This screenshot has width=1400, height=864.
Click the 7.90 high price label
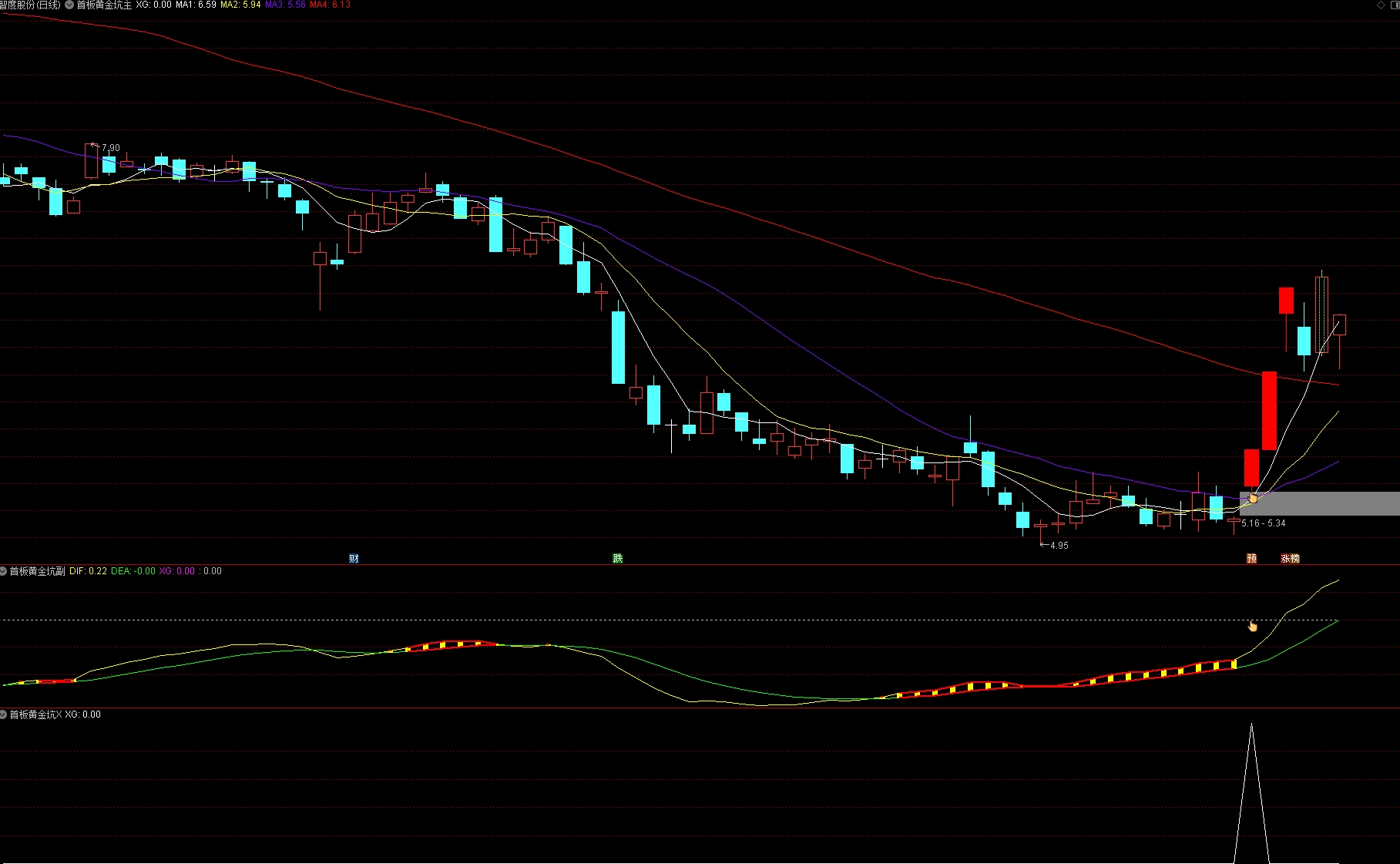(x=111, y=148)
